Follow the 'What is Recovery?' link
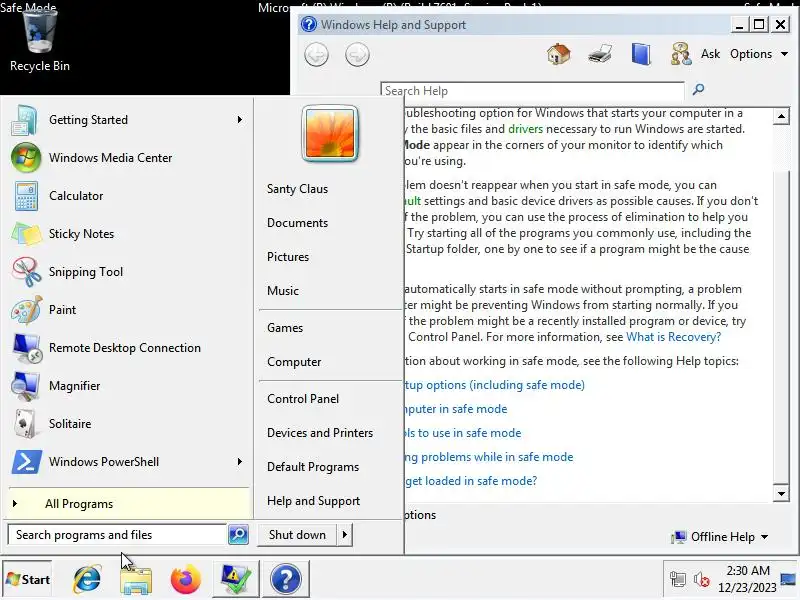This screenshot has width=800, height=600. click(673, 337)
